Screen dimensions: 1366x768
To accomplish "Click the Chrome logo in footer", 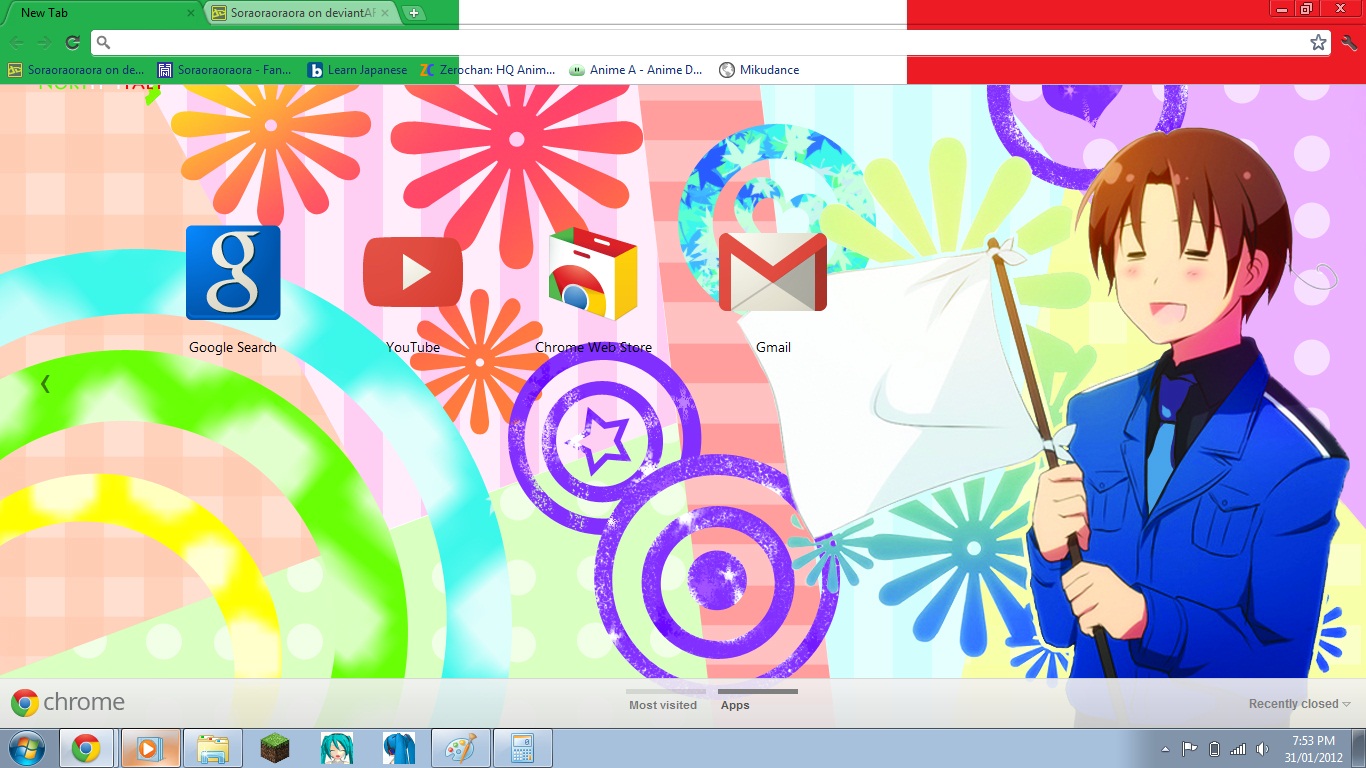I will [68, 703].
